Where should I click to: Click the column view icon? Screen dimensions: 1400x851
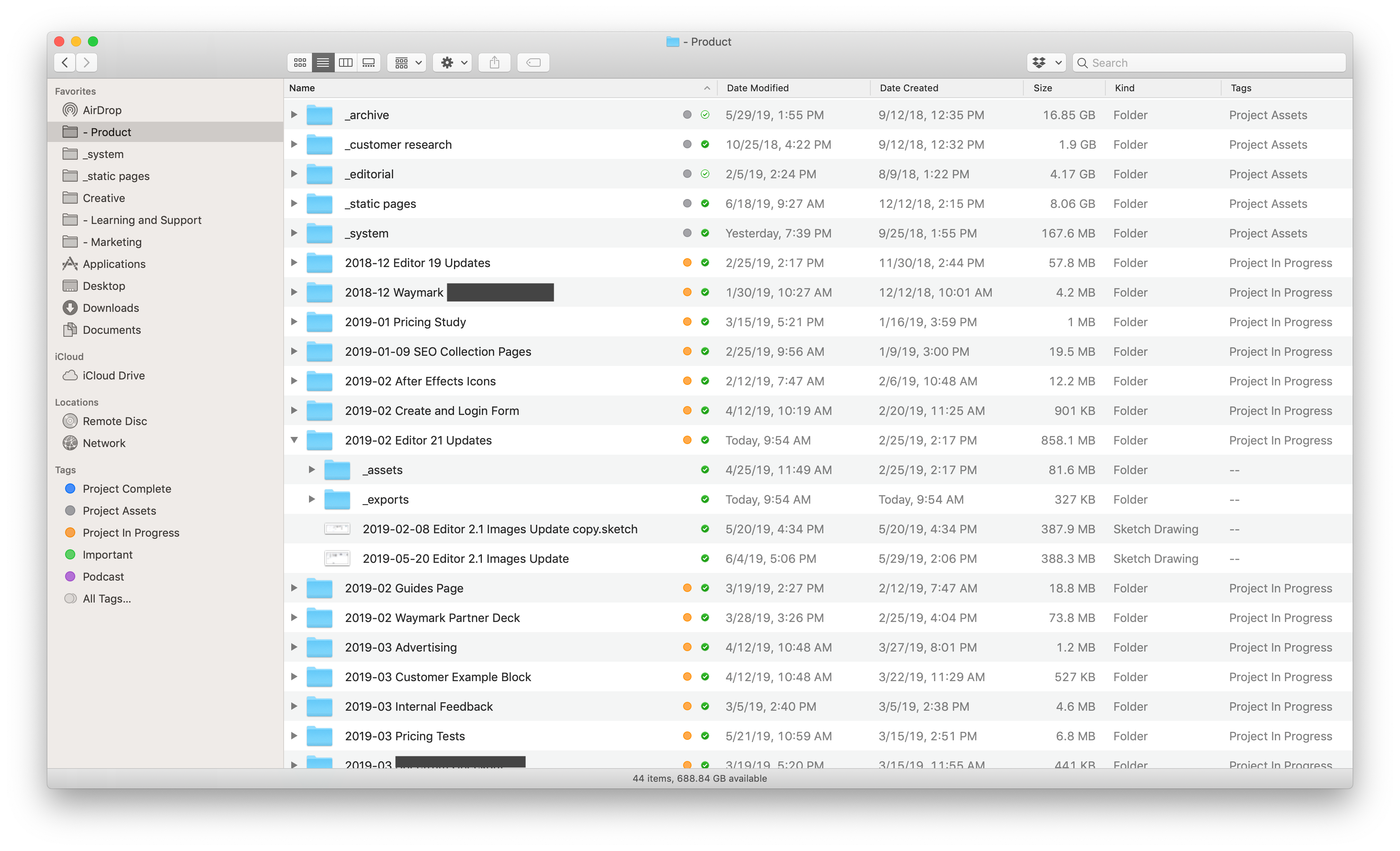pyautogui.click(x=344, y=63)
